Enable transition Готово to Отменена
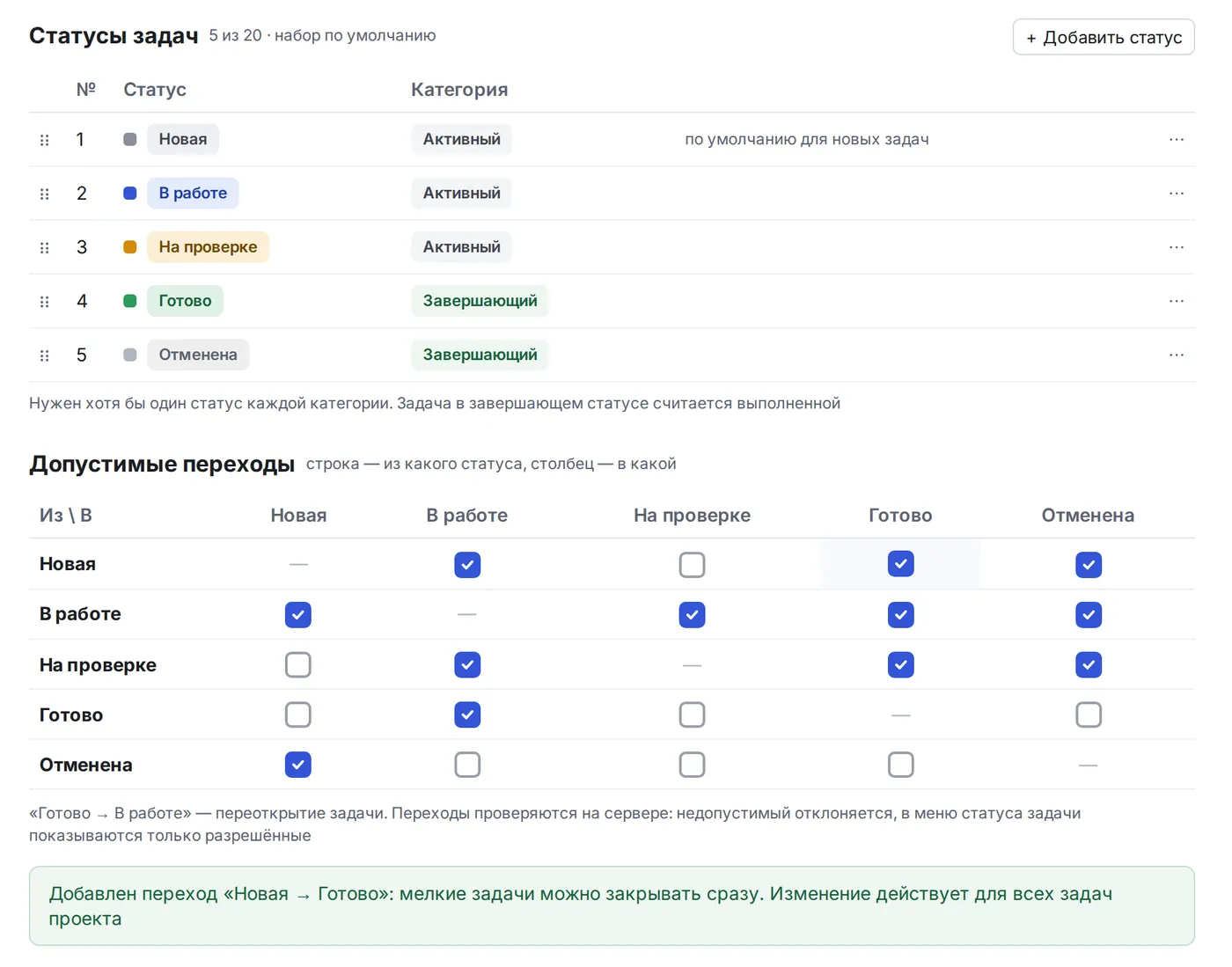 pyautogui.click(x=1089, y=714)
